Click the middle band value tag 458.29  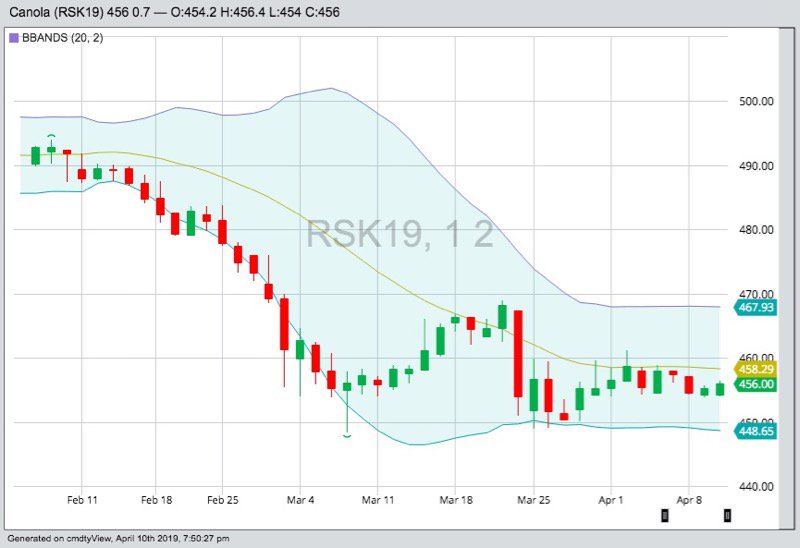756,369
